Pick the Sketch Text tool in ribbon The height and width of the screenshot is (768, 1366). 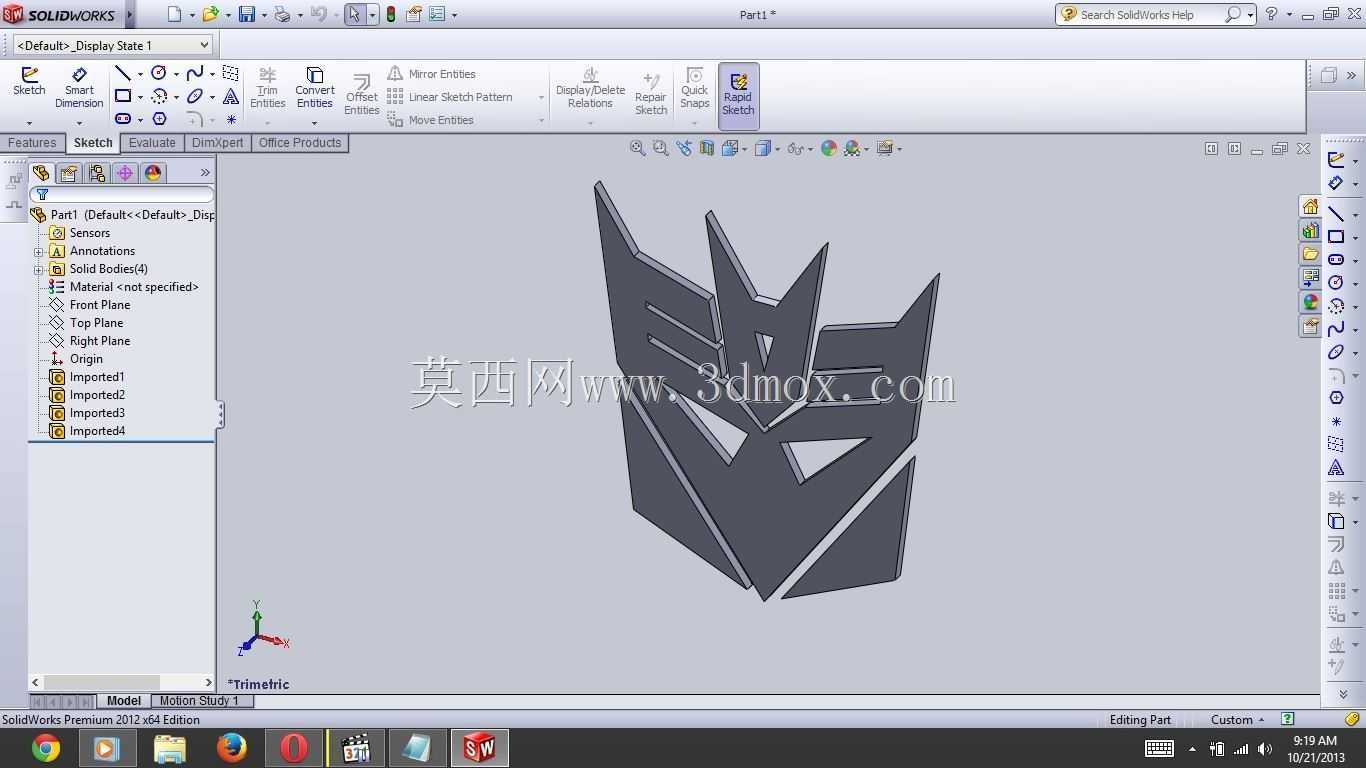point(231,96)
